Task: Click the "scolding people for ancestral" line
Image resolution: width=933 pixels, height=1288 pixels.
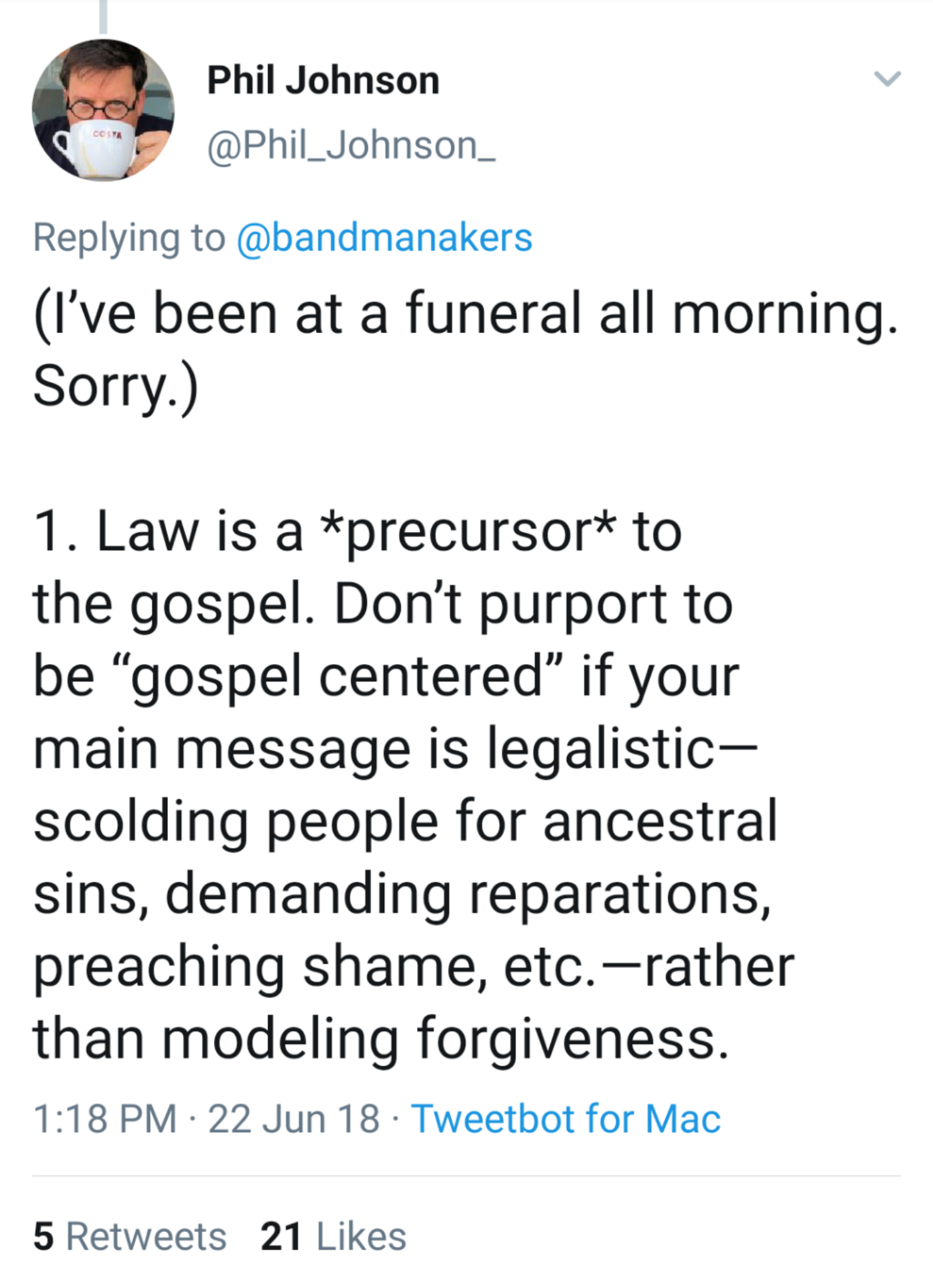Action: (x=406, y=821)
